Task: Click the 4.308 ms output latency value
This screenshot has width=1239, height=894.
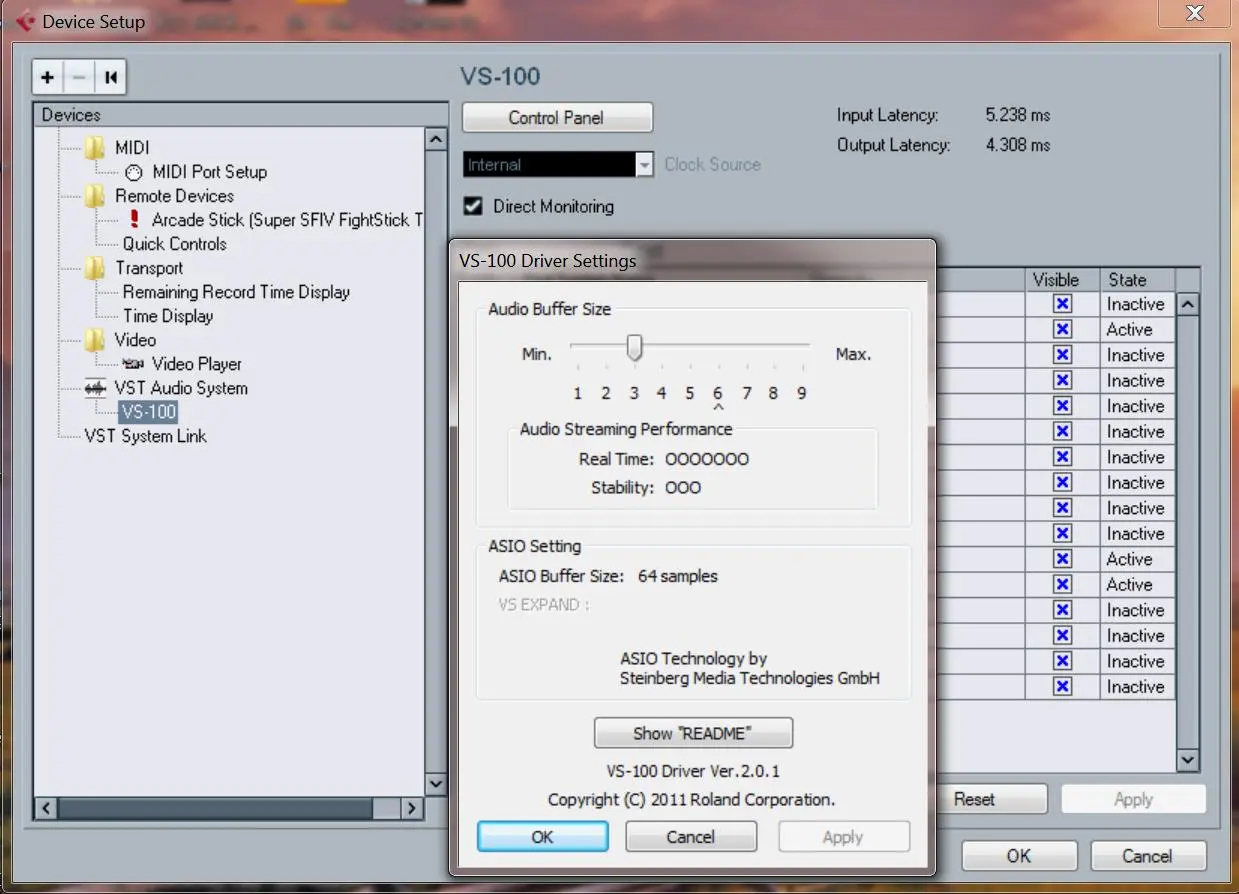Action: click(x=1018, y=145)
